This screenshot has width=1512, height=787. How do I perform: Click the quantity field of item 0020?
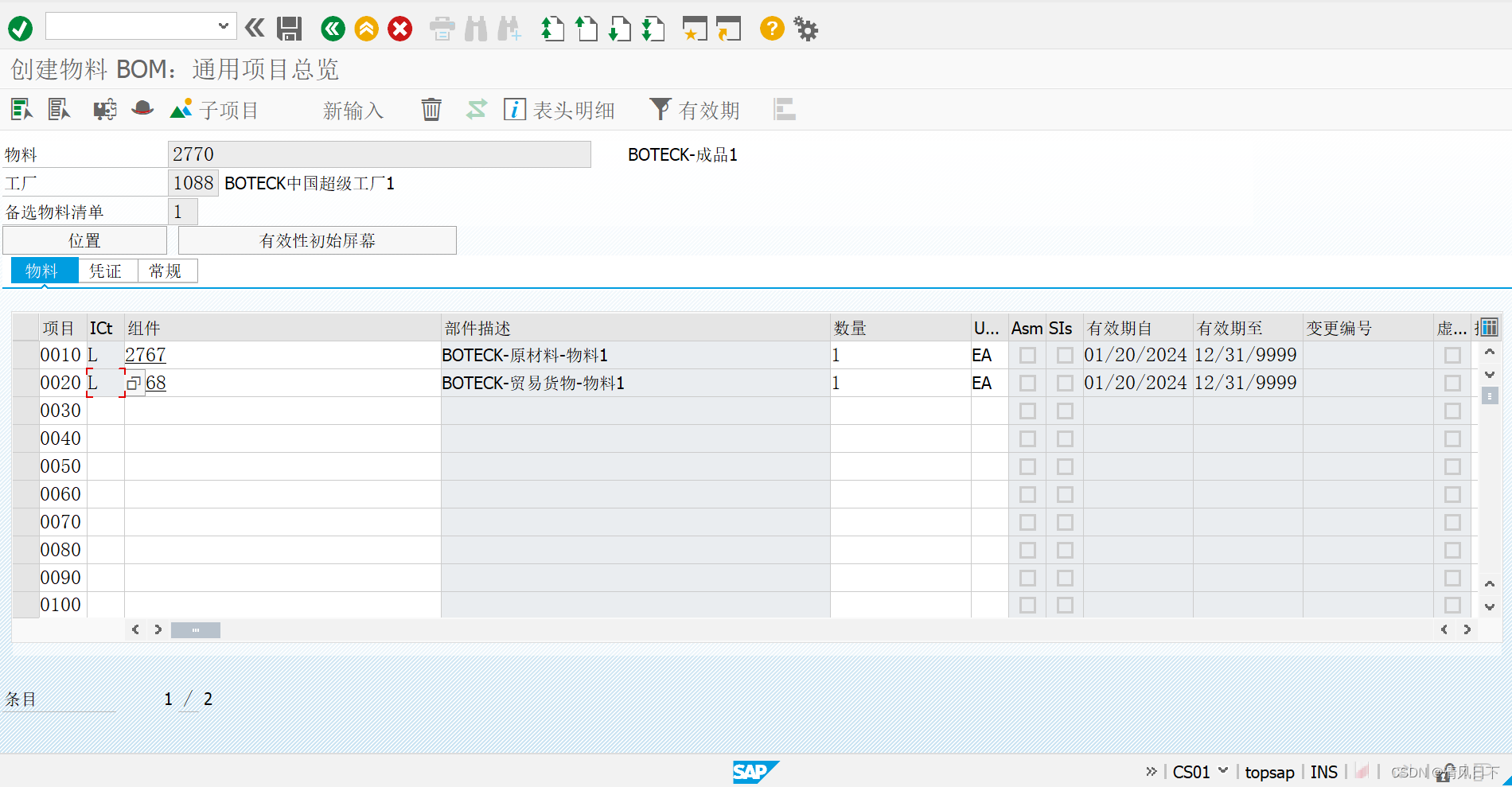[900, 383]
